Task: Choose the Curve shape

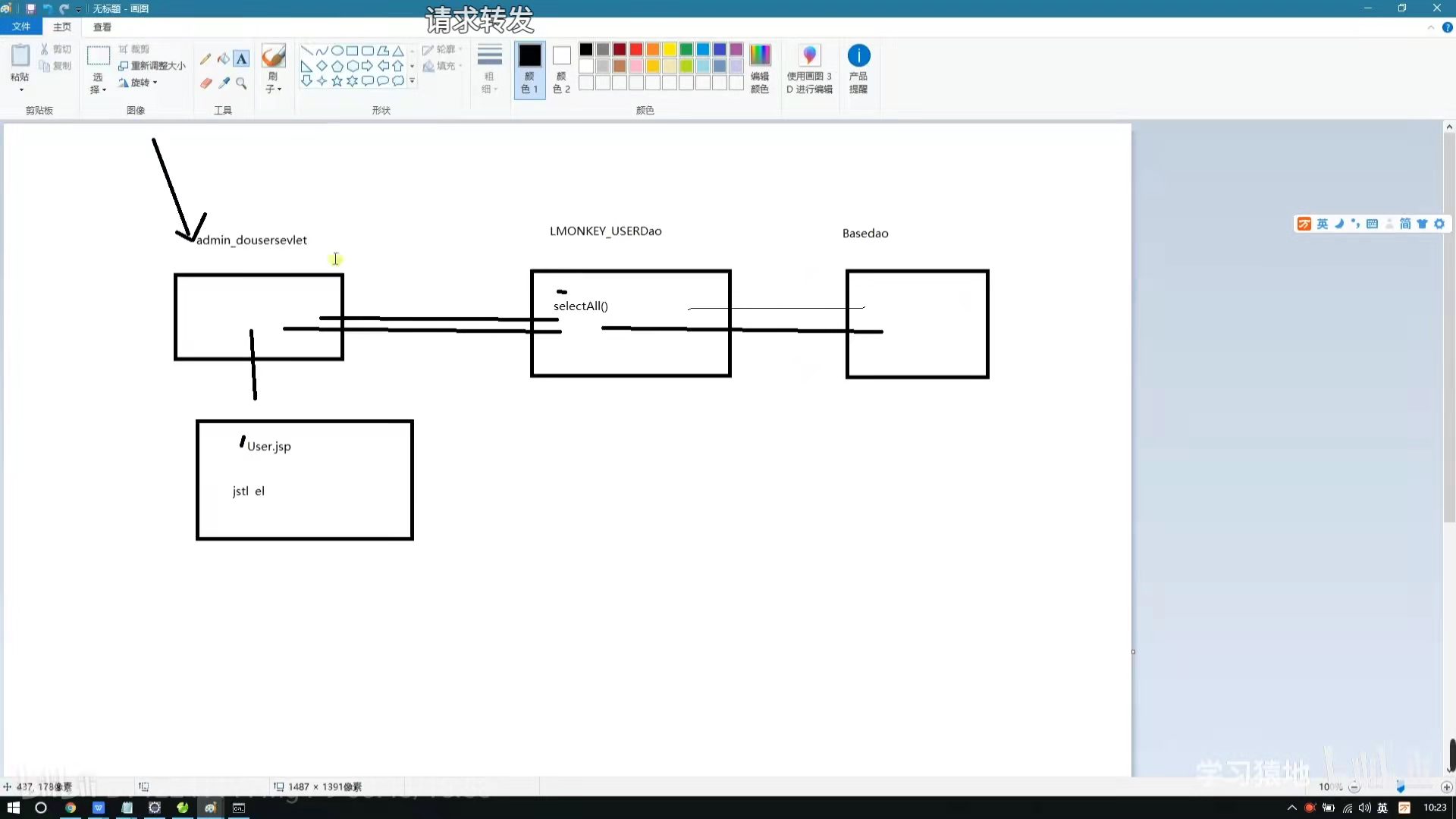Action: [x=322, y=51]
